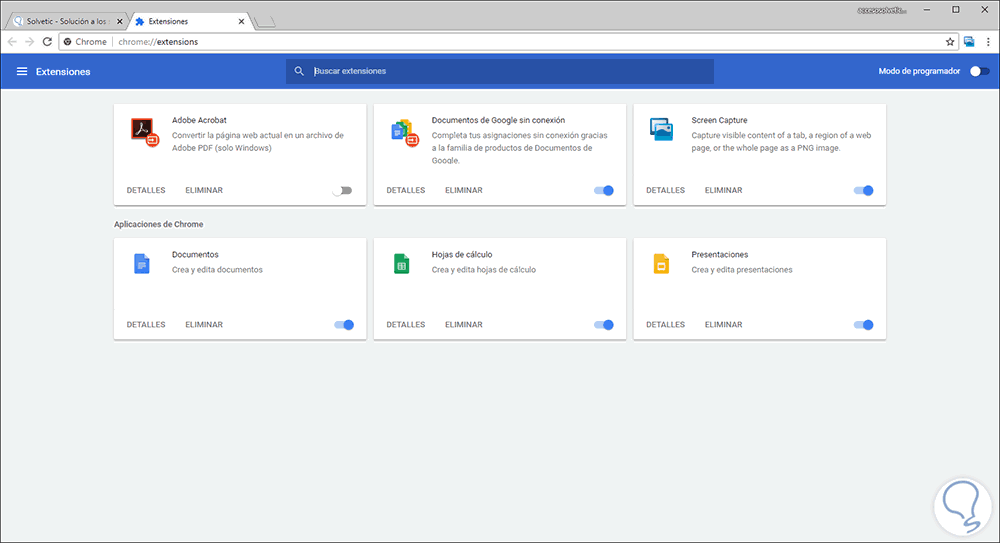Bookmark this page with the star icon
The height and width of the screenshot is (543, 1000).
pyautogui.click(x=950, y=42)
